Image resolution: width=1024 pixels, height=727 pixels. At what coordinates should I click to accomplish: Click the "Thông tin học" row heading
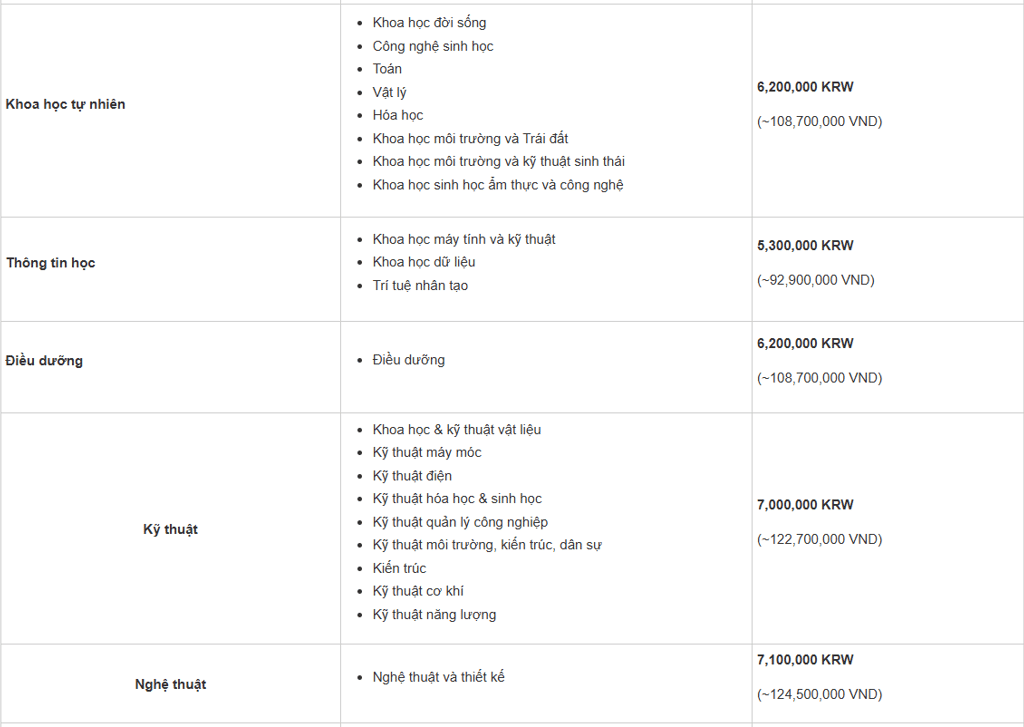[x=51, y=263]
